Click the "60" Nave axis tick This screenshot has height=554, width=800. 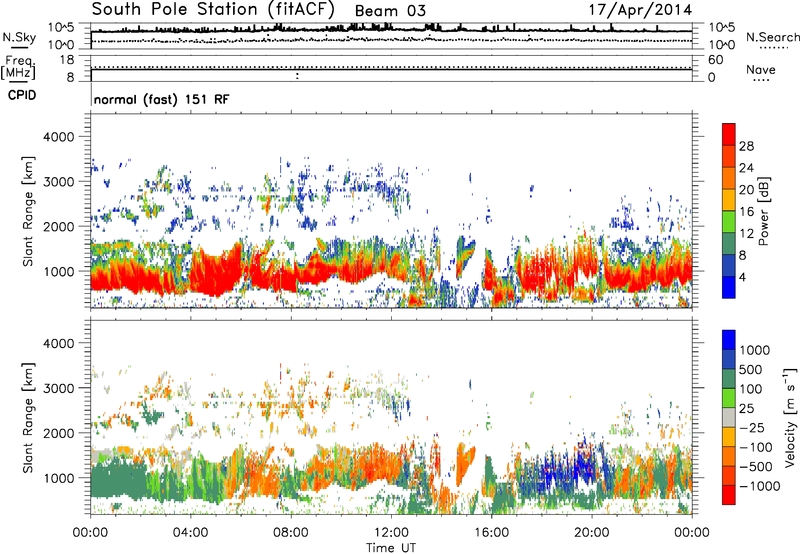(715, 60)
